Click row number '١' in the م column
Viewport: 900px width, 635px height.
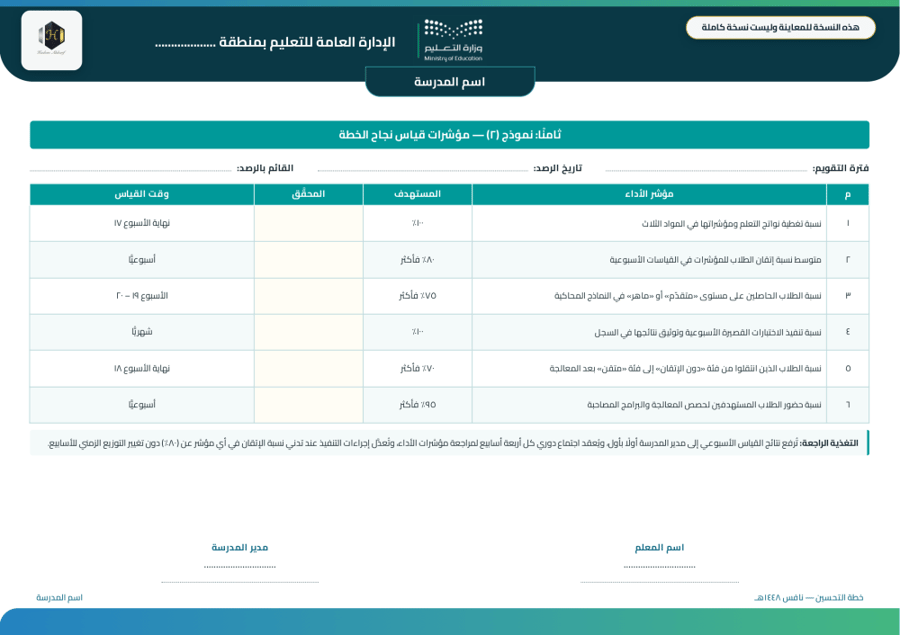pos(848,223)
